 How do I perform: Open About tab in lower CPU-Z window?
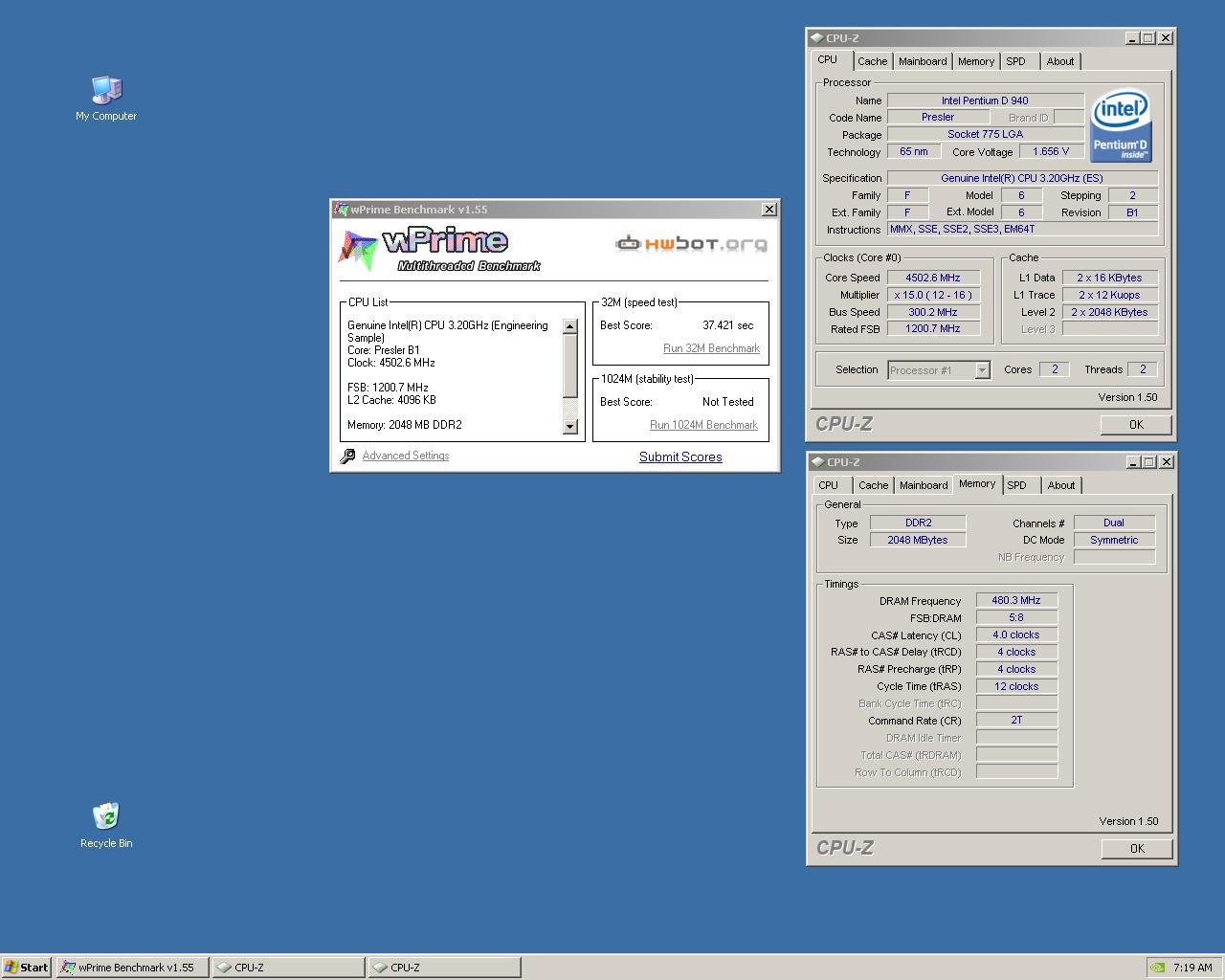coord(1060,485)
